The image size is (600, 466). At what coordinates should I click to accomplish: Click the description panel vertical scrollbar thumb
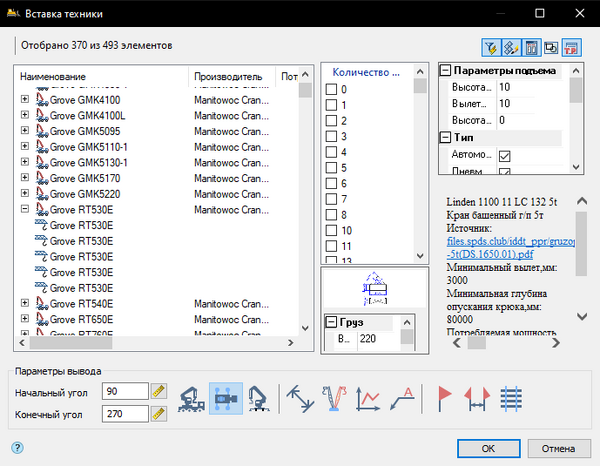tap(581, 244)
